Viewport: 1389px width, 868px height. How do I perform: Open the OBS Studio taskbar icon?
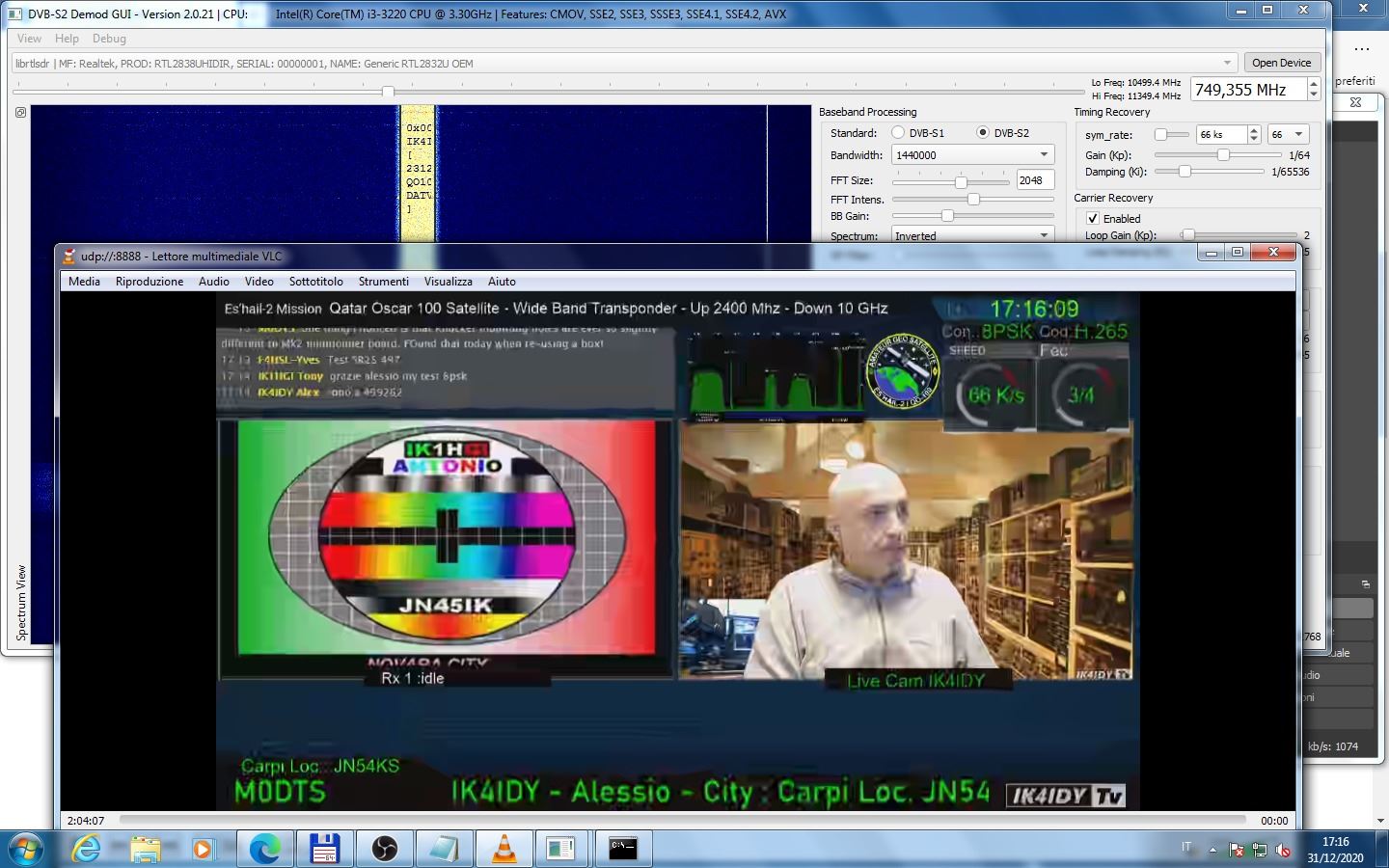point(384,849)
